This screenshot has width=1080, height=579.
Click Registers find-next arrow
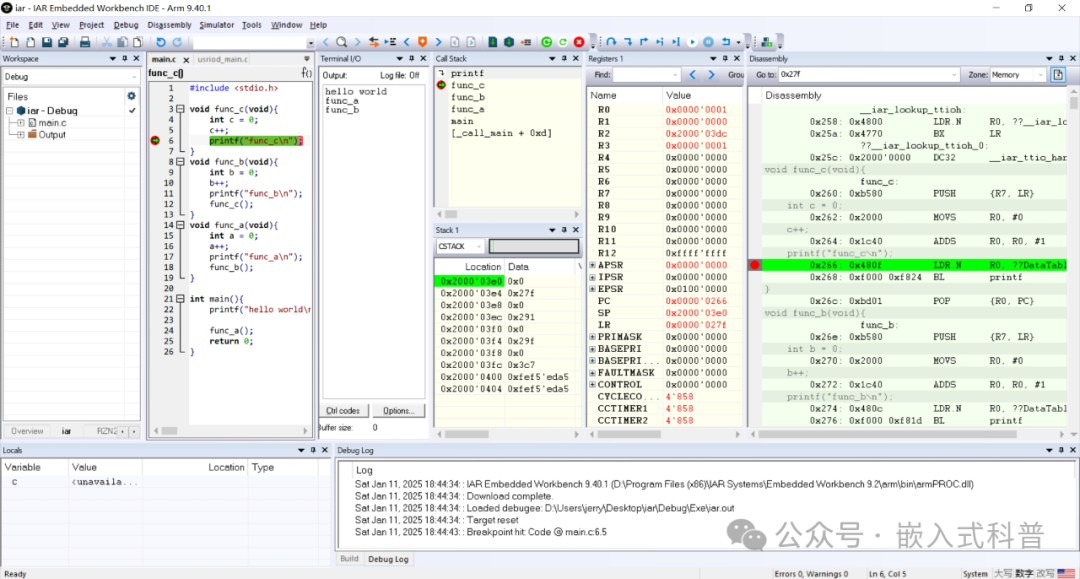(x=712, y=74)
